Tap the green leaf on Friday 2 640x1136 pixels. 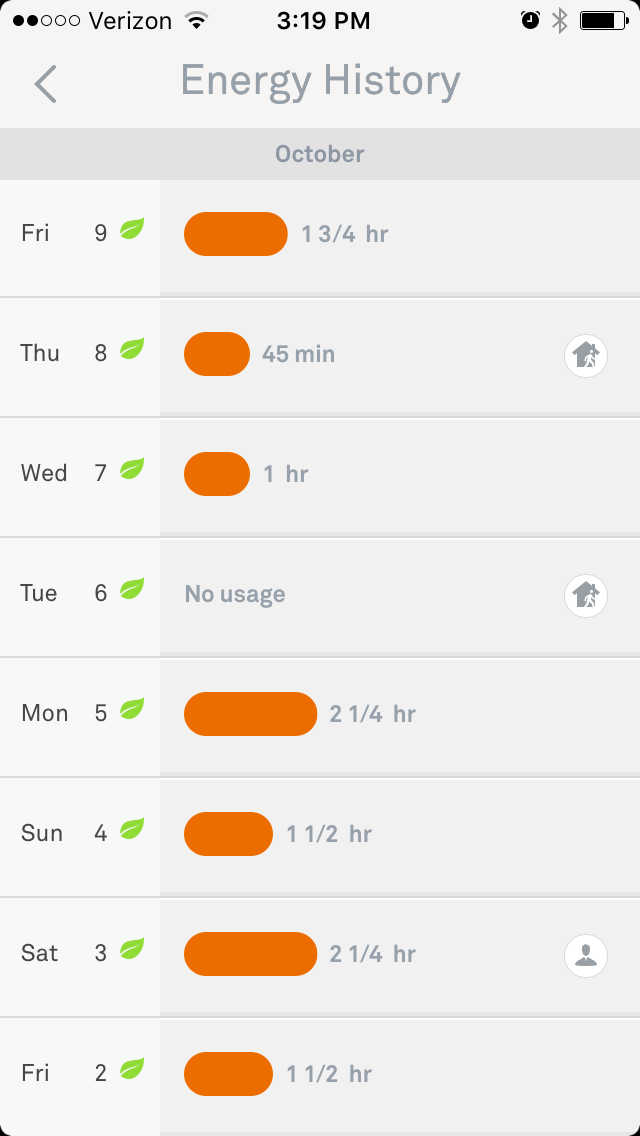(x=132, y=1070)
